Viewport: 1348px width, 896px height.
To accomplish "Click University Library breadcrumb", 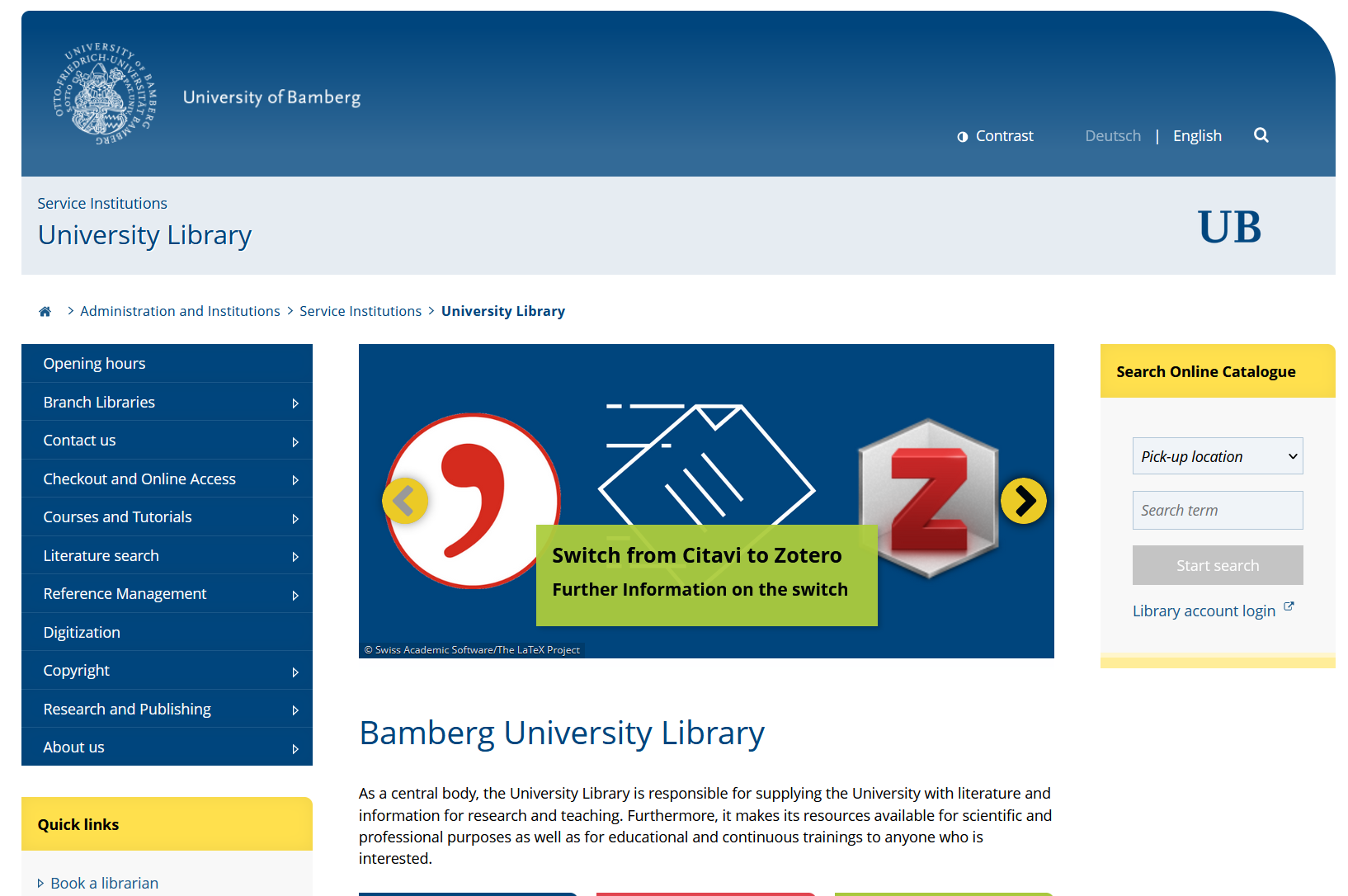I will [503, 311].
